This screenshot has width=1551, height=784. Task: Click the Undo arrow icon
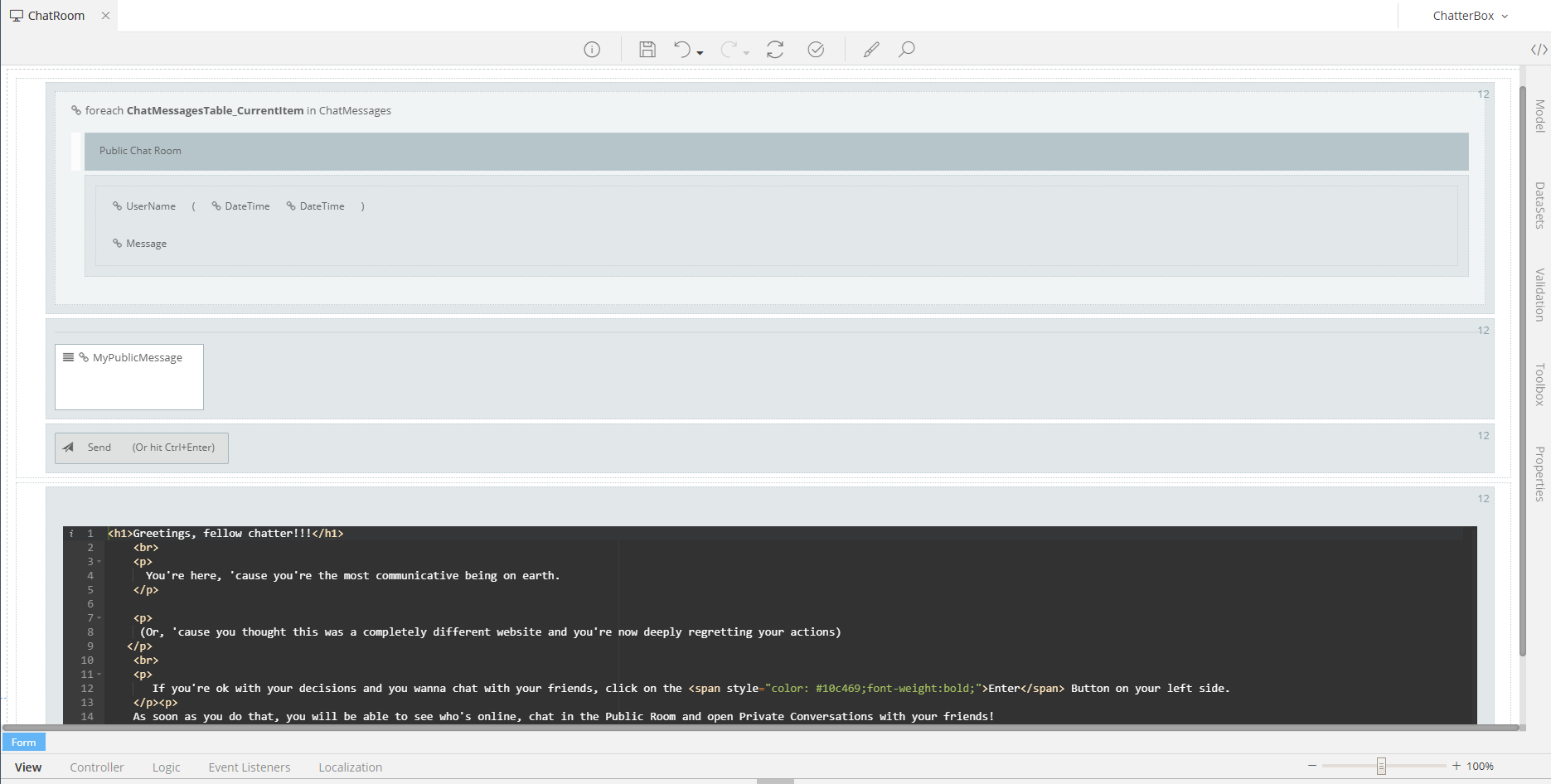(x=681, y=50)
